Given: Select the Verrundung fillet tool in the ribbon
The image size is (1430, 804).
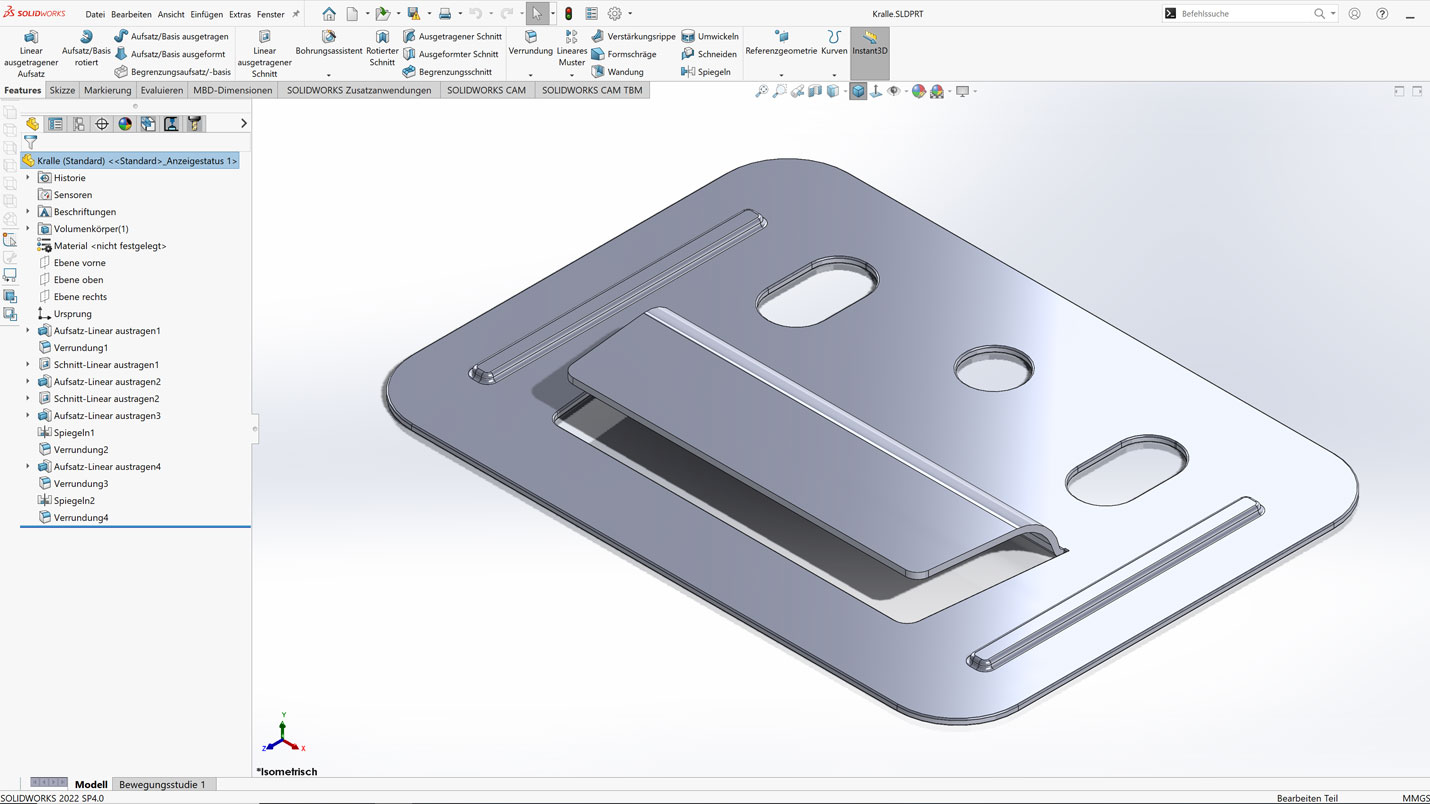Looking at the screenshot, I should point(530,43).
